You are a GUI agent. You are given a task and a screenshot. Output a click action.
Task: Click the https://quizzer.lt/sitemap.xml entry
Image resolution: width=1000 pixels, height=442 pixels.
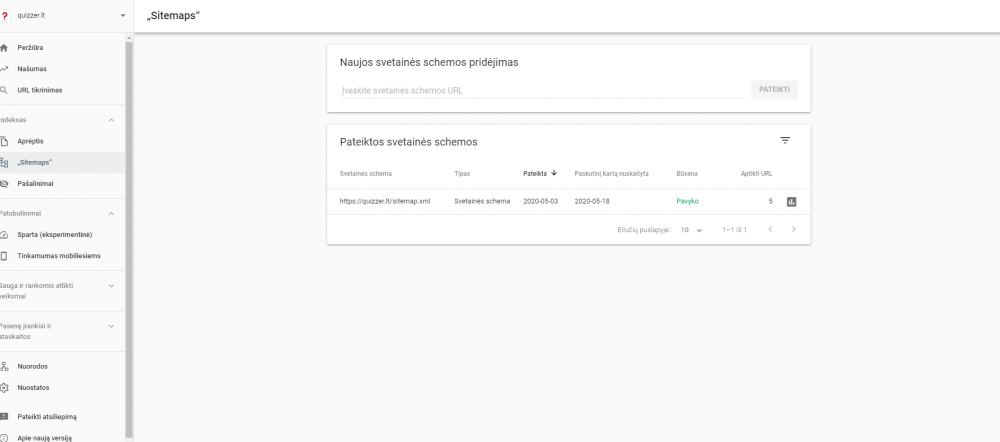(385, 201)
